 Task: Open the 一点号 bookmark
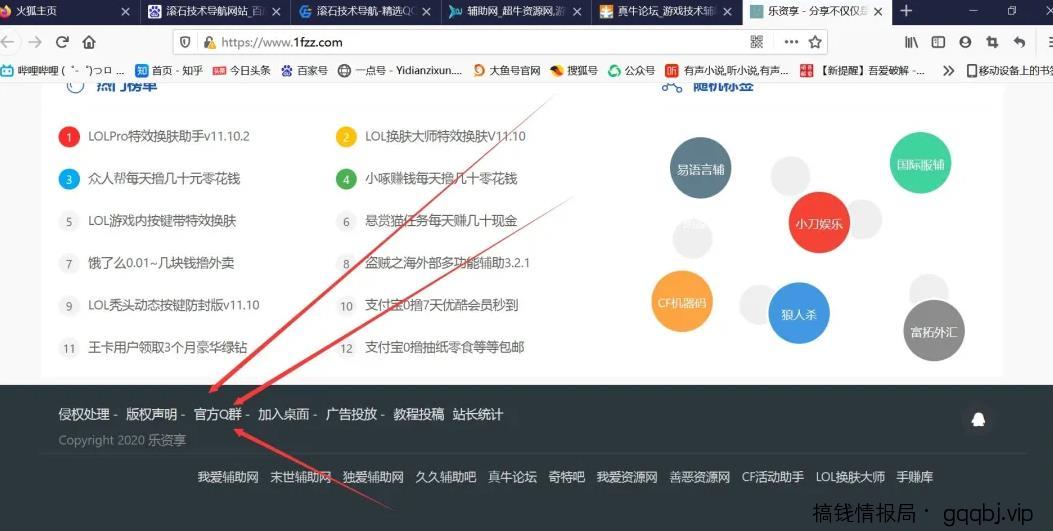pos(400,70)
